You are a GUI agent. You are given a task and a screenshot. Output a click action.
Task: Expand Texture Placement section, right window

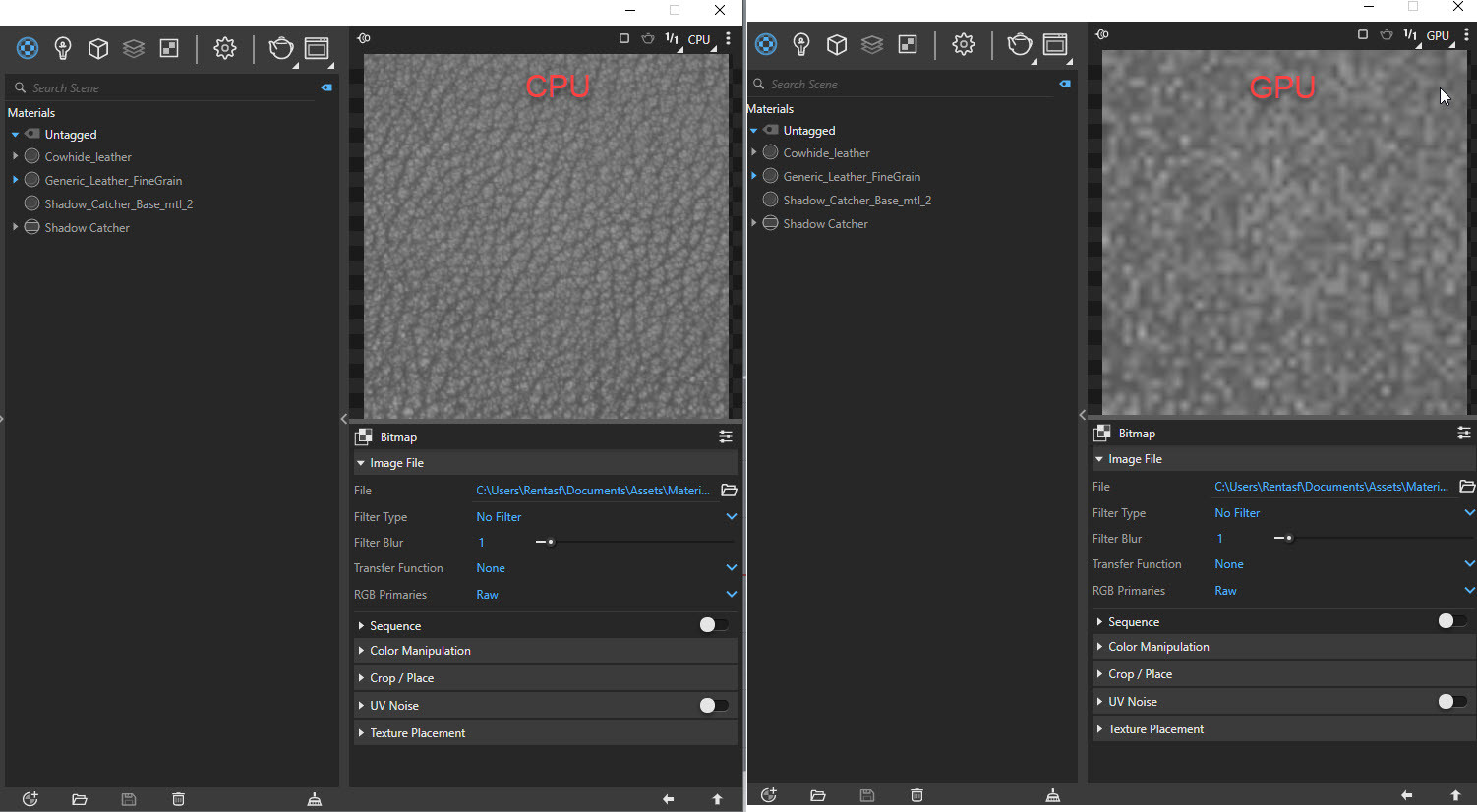(1283, 729)
